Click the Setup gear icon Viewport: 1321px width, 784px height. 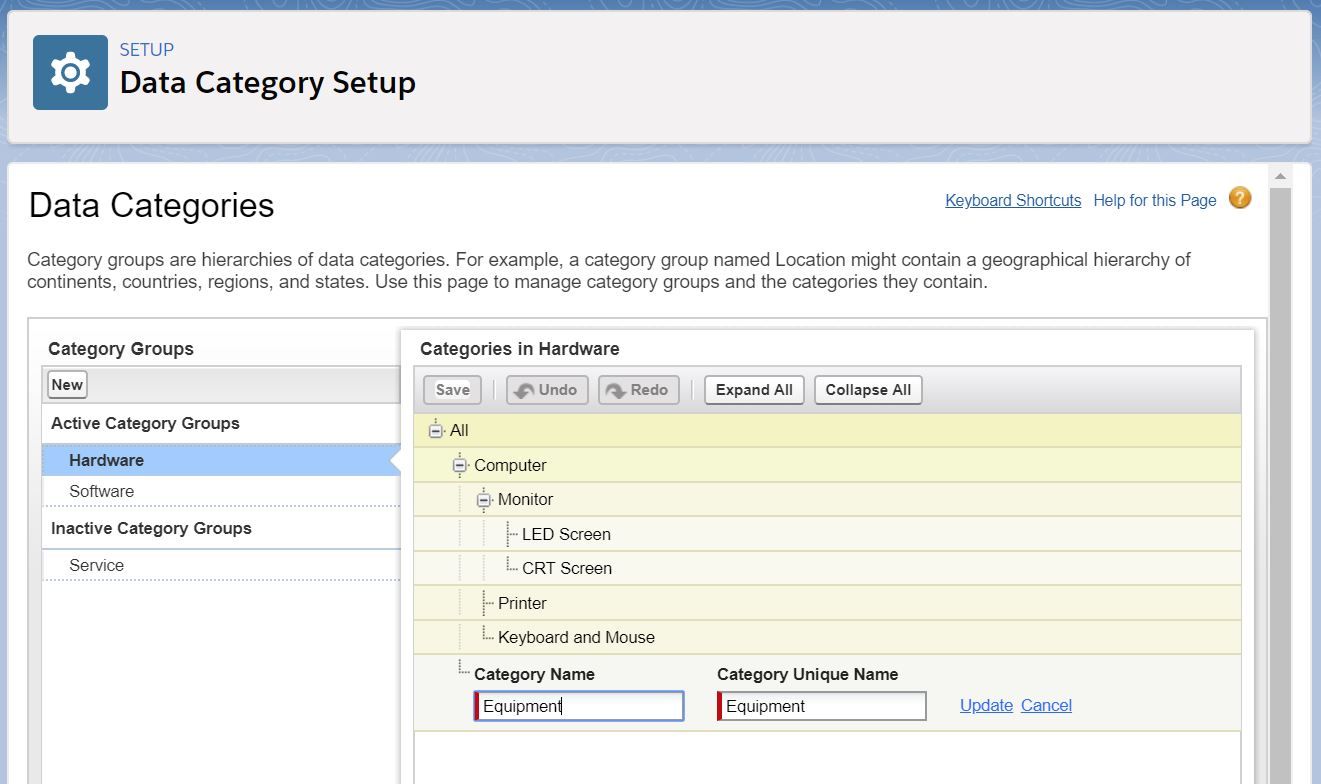pyautogui.click(x=70, y=73)
